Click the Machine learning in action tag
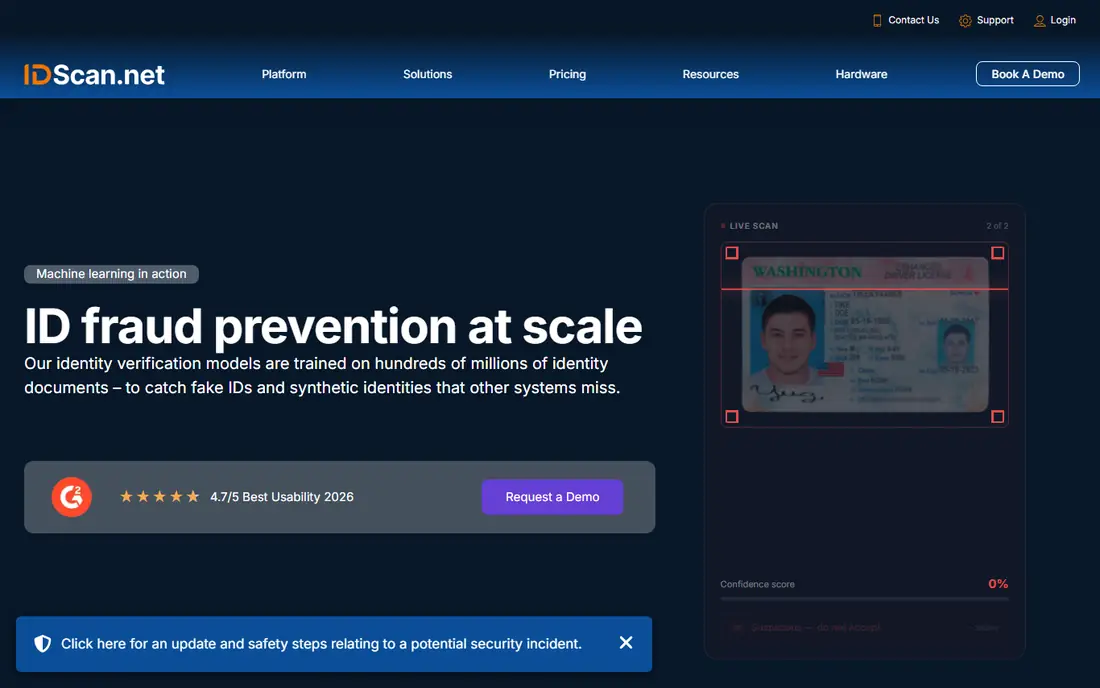Image resolution: width=1100 pixels, height=688 pixels. point(112,274)
